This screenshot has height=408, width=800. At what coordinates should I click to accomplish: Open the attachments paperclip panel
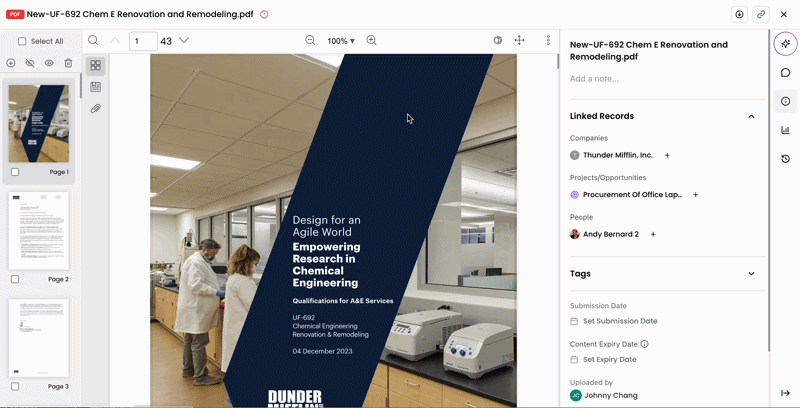(x=95, y=109)
